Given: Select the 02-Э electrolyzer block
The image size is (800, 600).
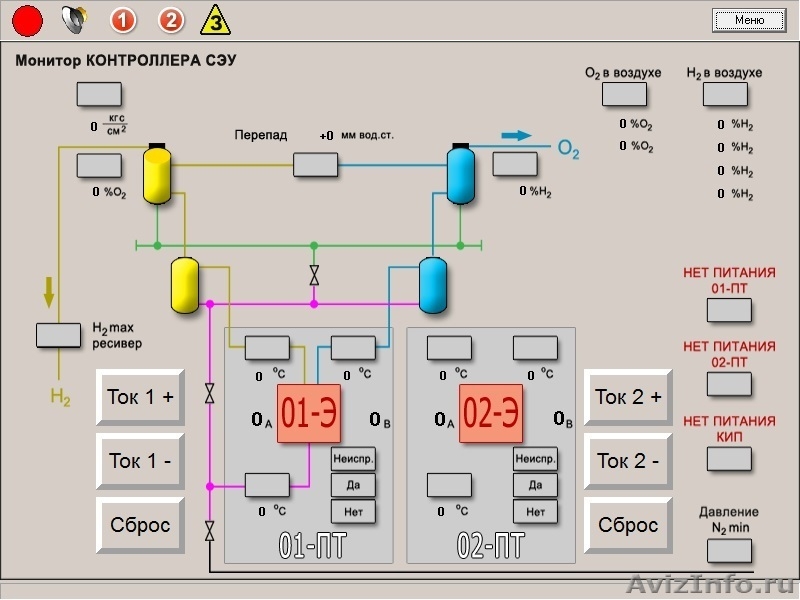Looking at the screenshot, I should pos(491,415).
